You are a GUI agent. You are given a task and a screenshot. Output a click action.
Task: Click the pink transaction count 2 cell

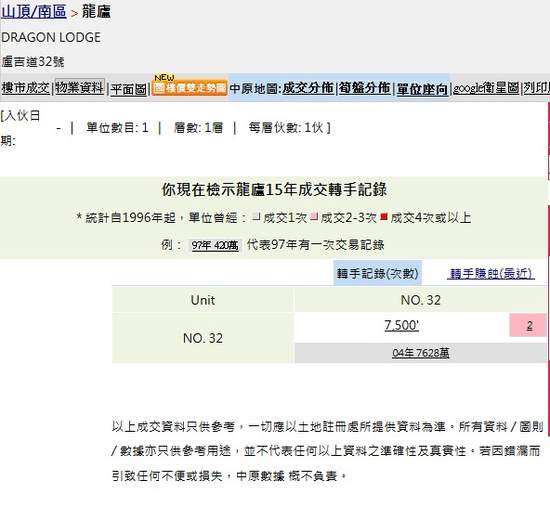[529, 325]
